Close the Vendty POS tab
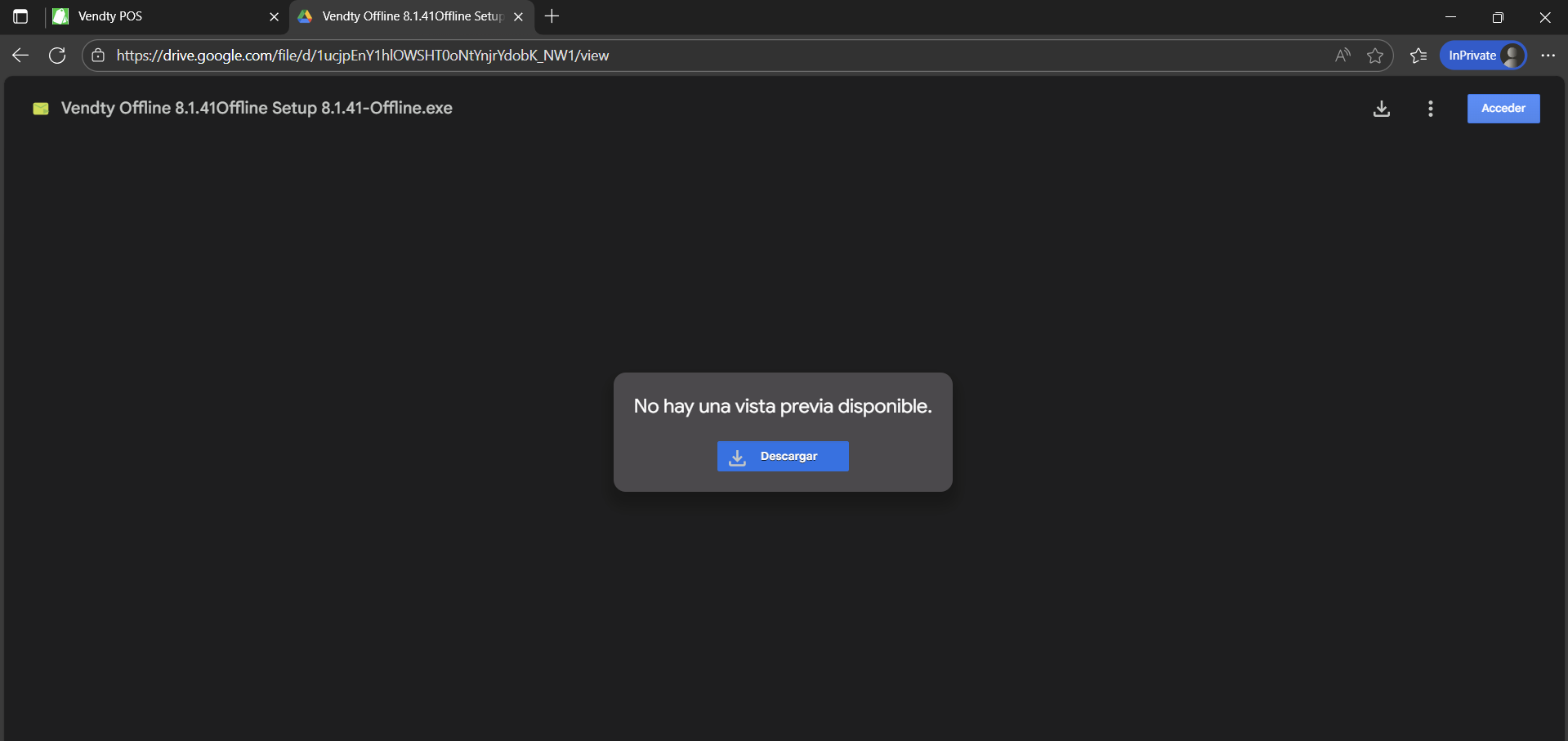The image size is (1568, 741). point(274,16)
